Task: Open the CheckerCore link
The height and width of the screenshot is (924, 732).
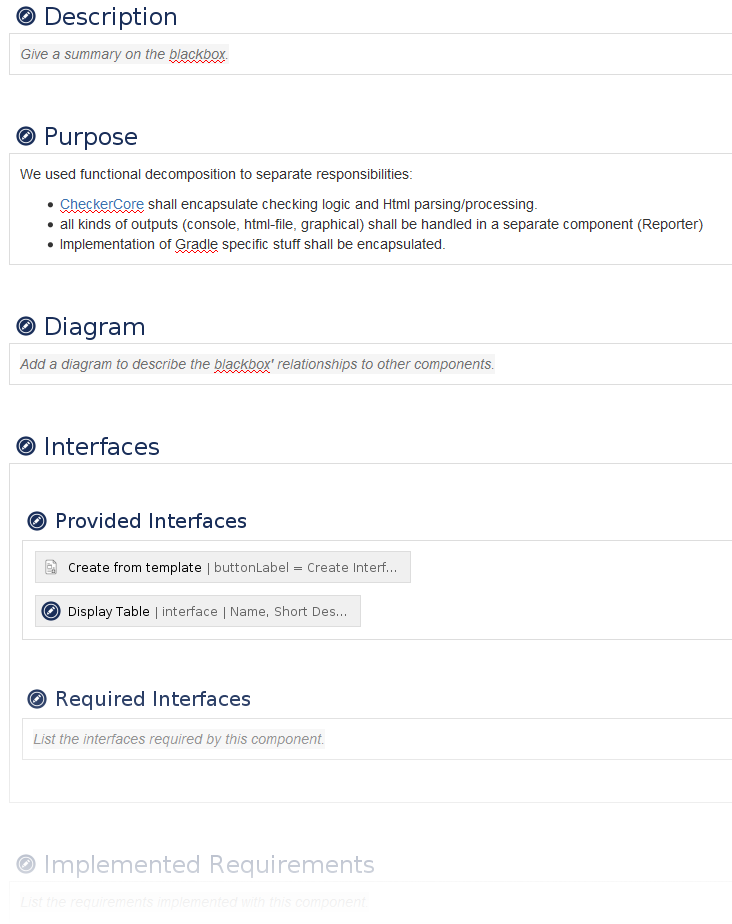Action: 102,204
